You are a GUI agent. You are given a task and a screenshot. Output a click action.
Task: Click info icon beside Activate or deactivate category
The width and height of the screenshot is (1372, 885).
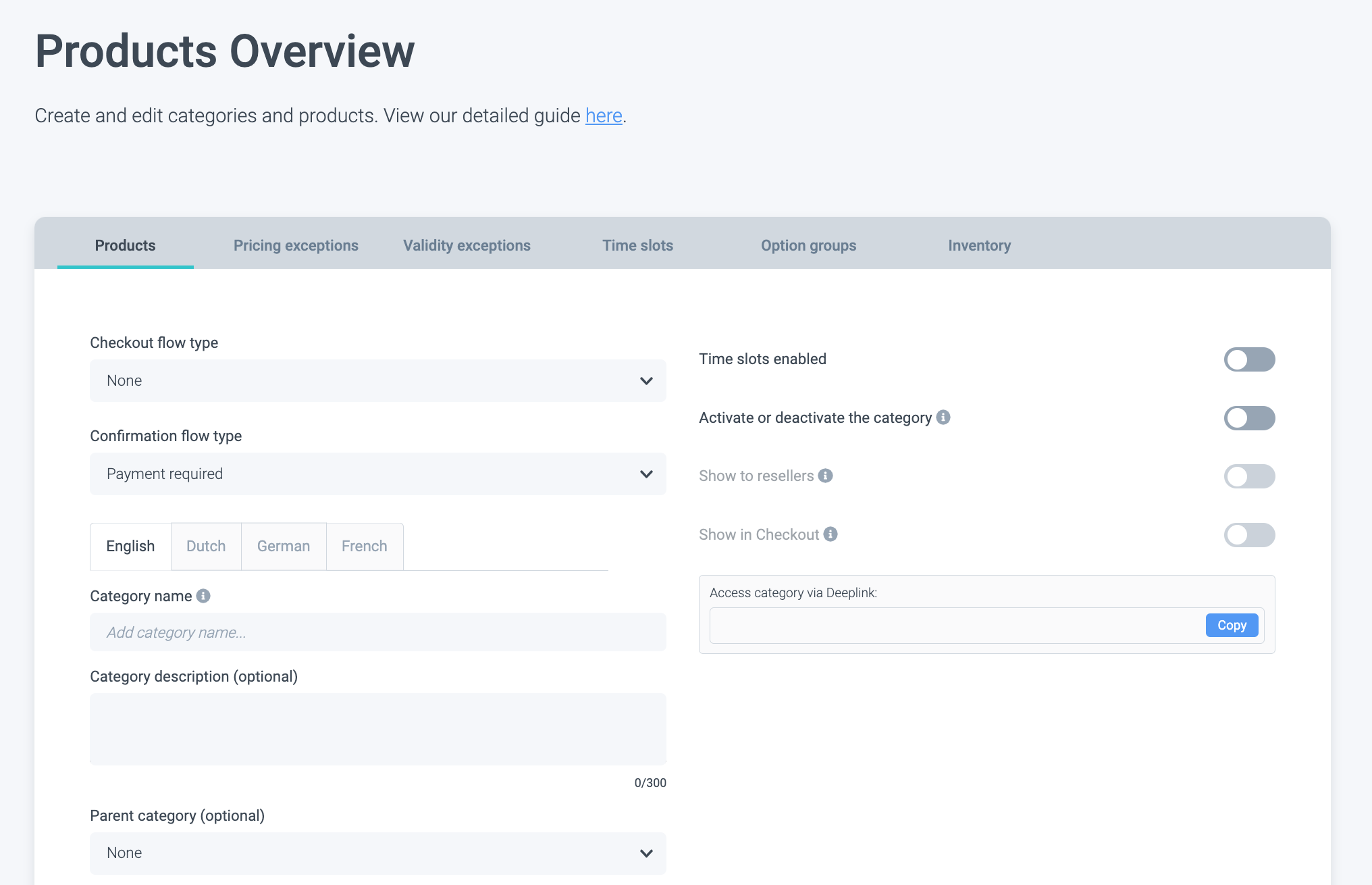pos(943,418)
